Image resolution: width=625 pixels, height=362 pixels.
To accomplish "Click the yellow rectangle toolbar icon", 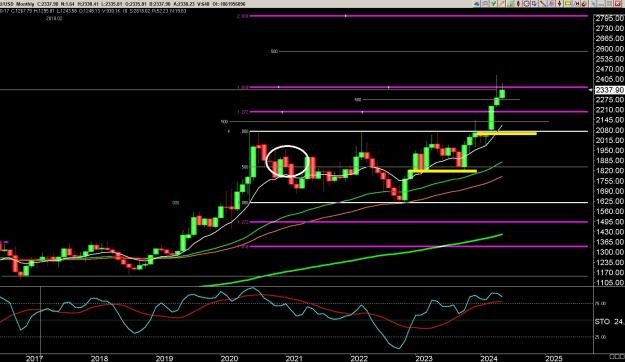I will click(x=568, y=4).
